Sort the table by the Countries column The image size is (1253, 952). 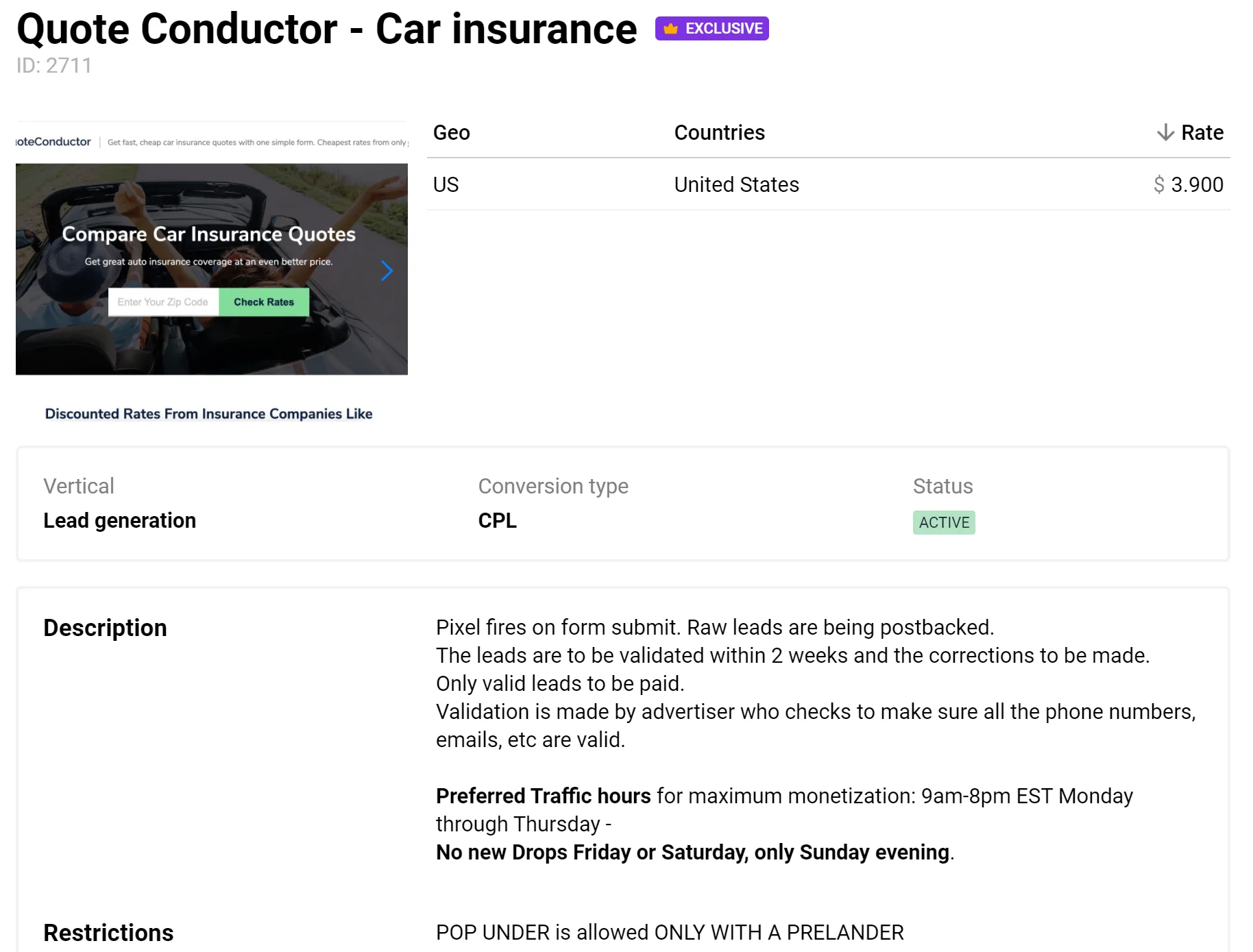coord(719,132)
